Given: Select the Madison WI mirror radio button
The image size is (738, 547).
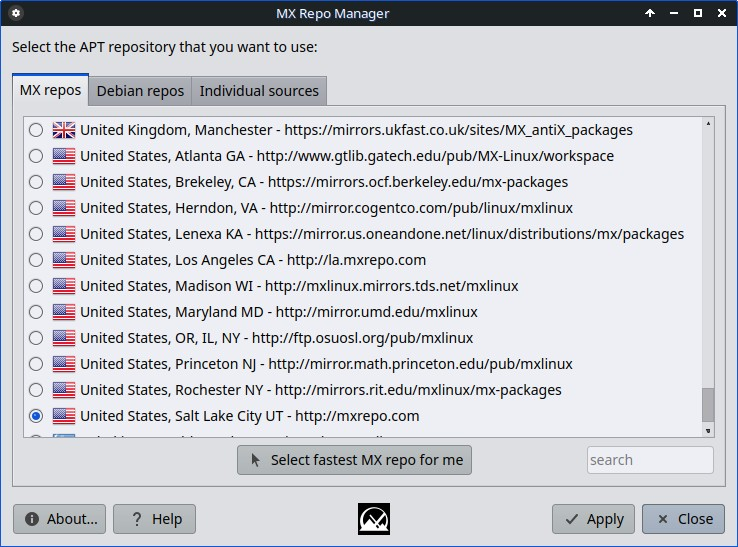Looking at the screenshot, I should coord(36,286).
